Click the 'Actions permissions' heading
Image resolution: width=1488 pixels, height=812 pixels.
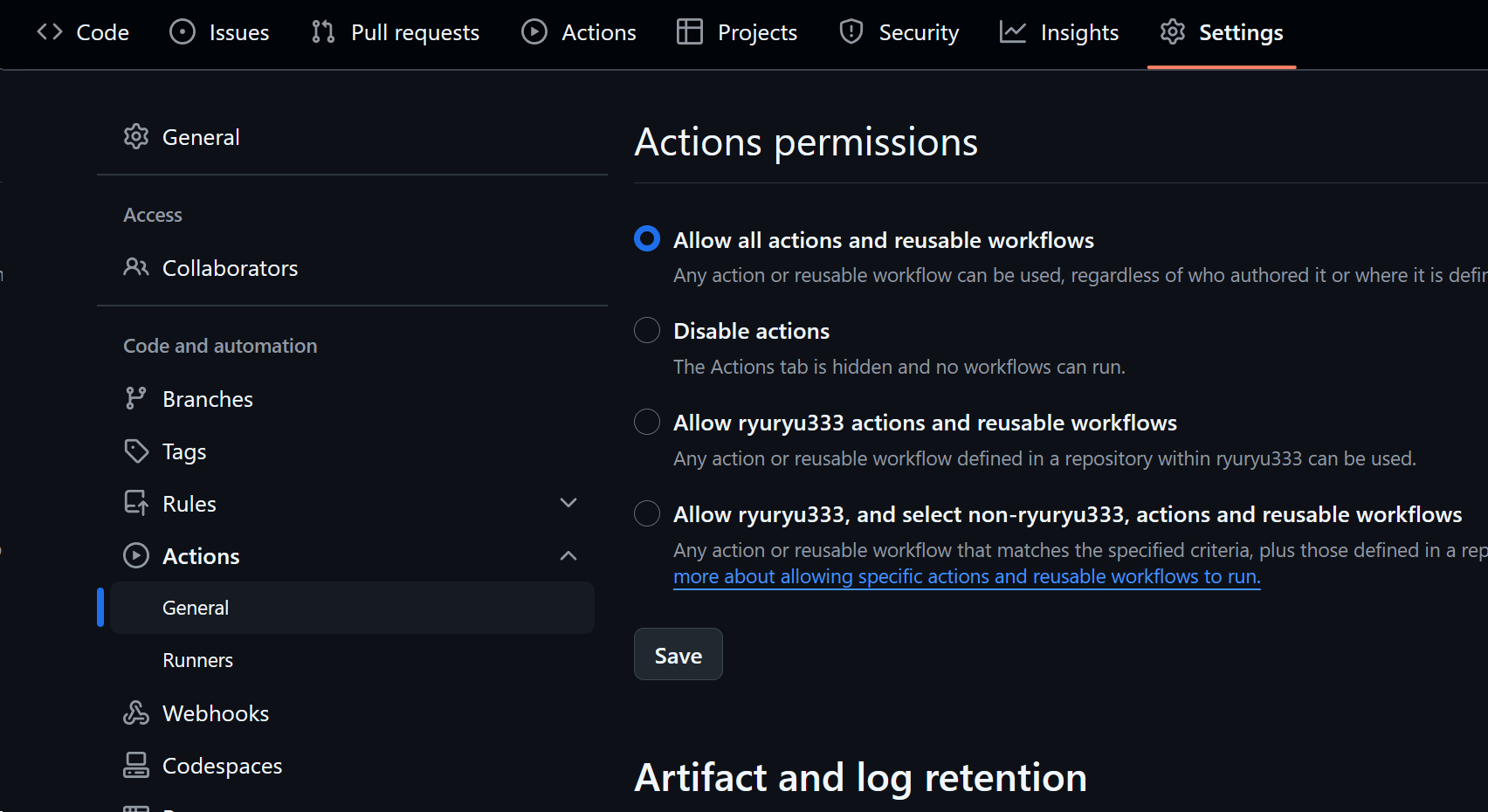click(x=806, y=141)
